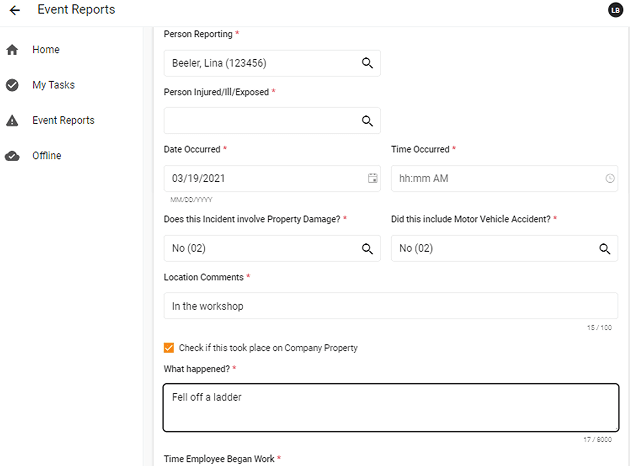Click the back arrow icon
Viewport: 630px width, 466px height.
pyautogui.click(x=15, y=10)
